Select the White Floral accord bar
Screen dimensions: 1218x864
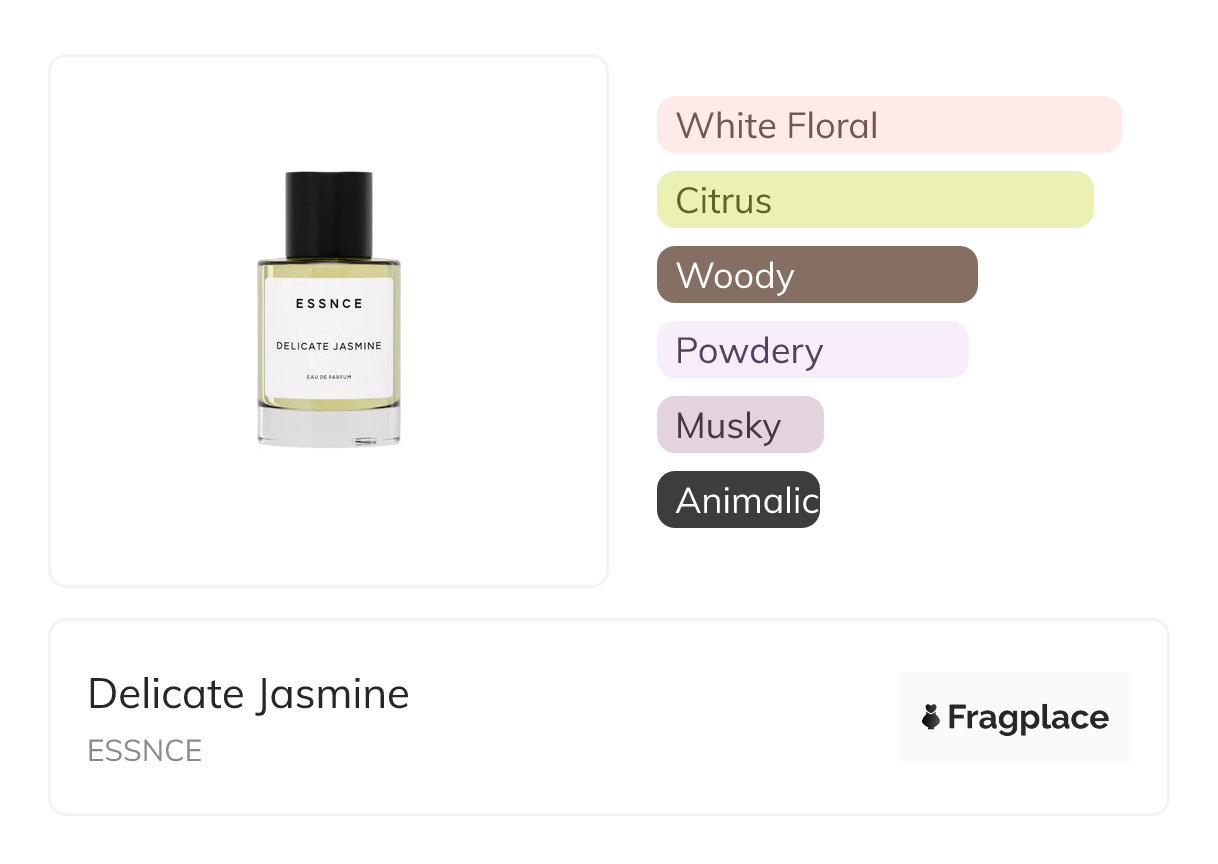[888, 125]
